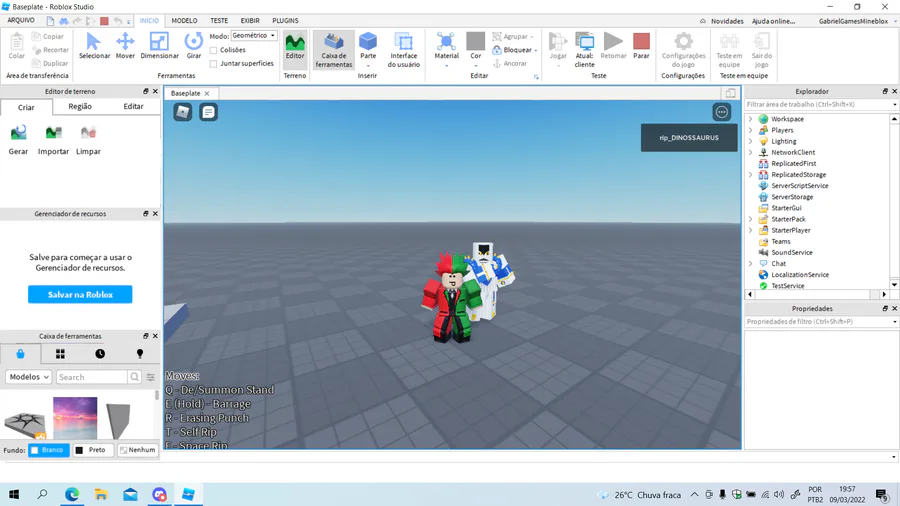This screenshot has height=506, width=900.
Task: Click Retomar to resume test
Action: coord(613,46)
